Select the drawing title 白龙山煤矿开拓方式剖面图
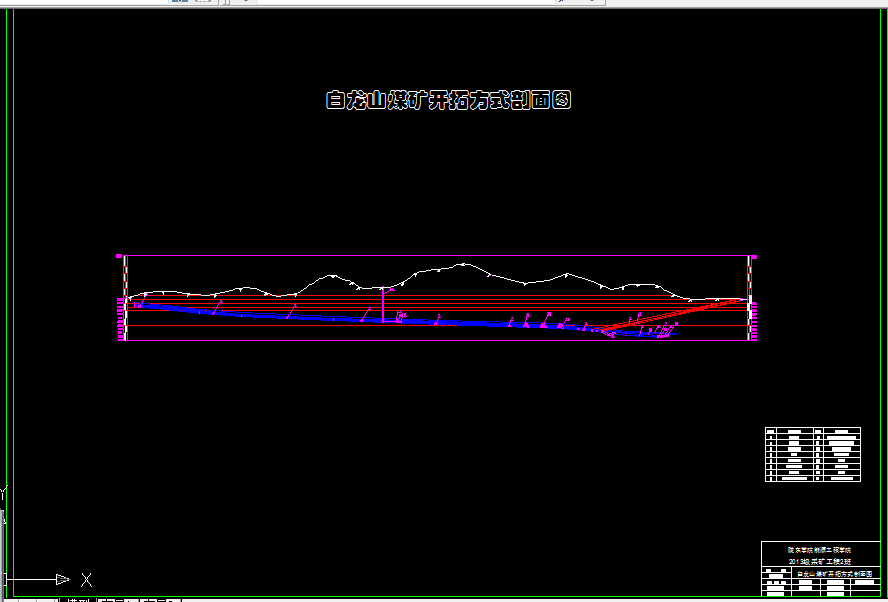This screenshot has width=888, height=602. click(x=448, y=100)
